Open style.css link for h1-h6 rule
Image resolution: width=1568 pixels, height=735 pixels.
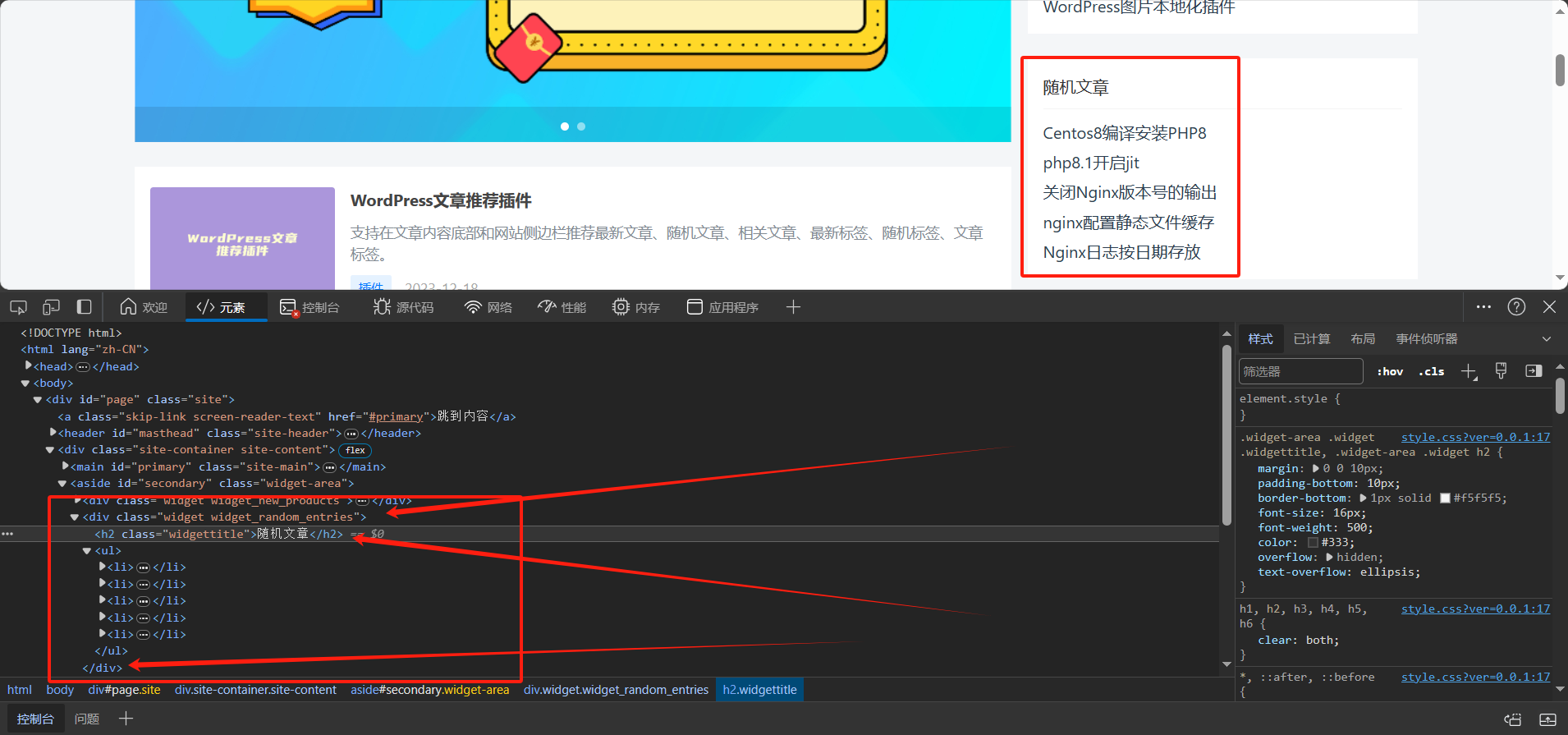click(1475, 609)
